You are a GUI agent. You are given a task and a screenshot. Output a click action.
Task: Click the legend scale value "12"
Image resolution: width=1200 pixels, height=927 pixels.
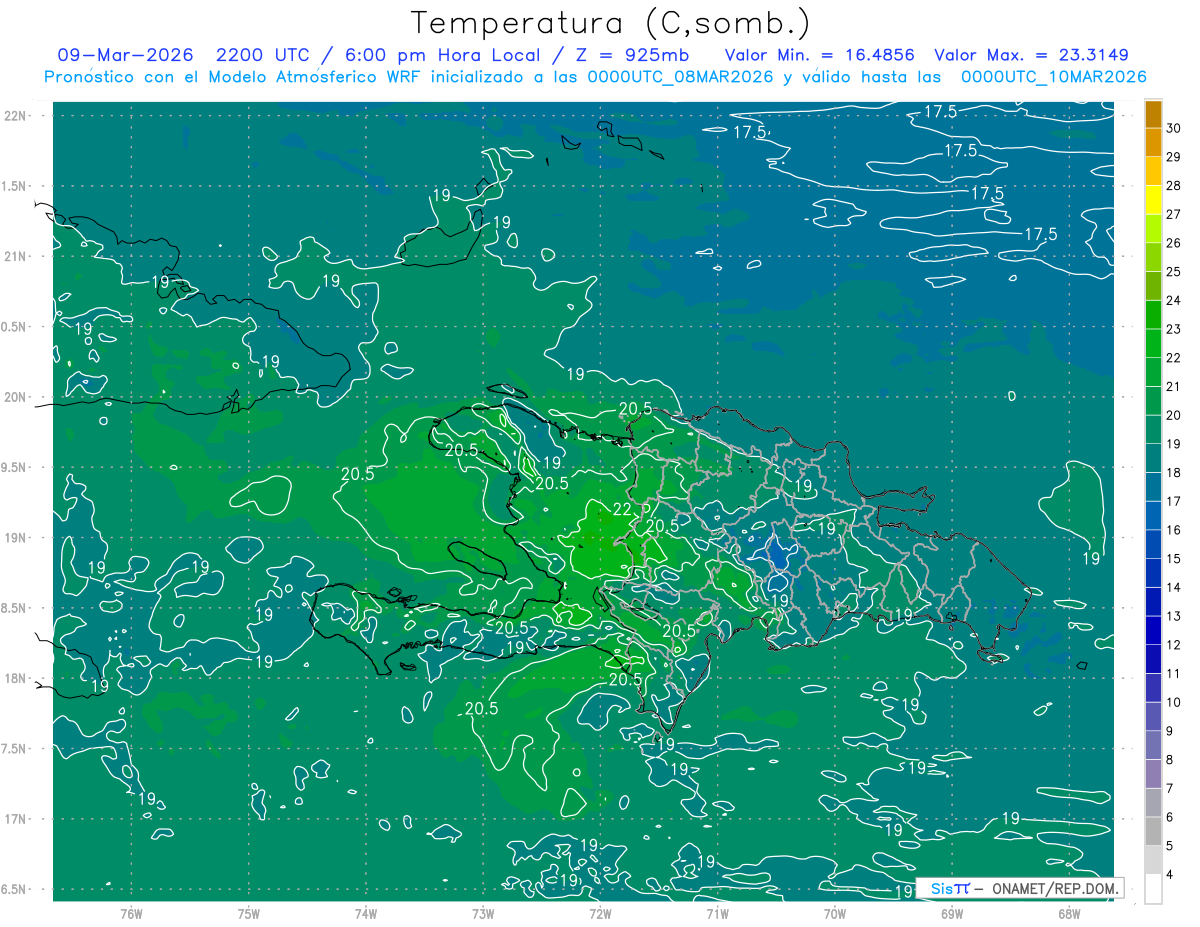1174,644
